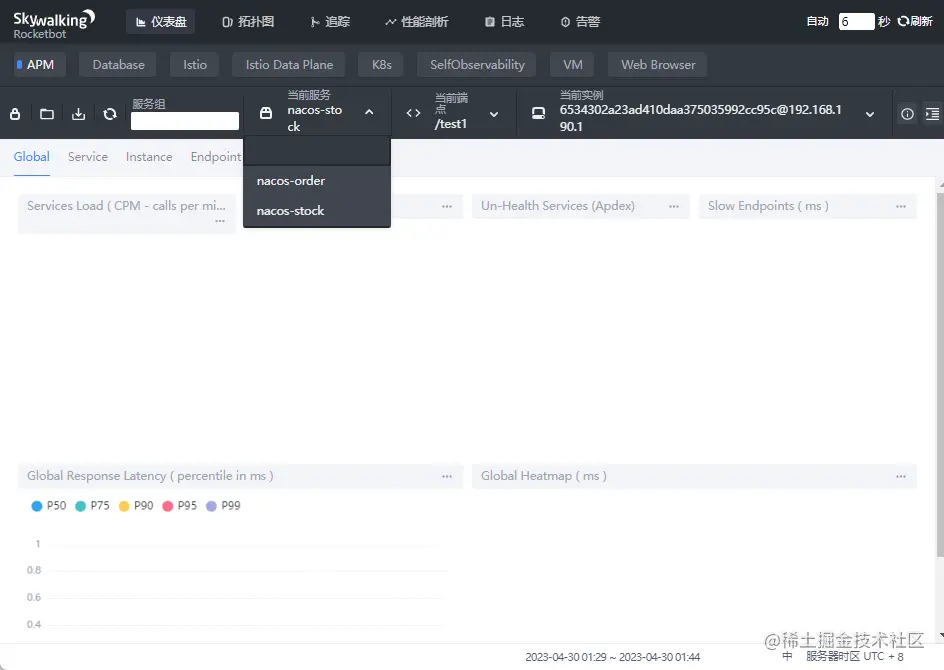Click the refresh interval seconds field
944x670 pixels.
pyautogui.click(x=856, y=22)
